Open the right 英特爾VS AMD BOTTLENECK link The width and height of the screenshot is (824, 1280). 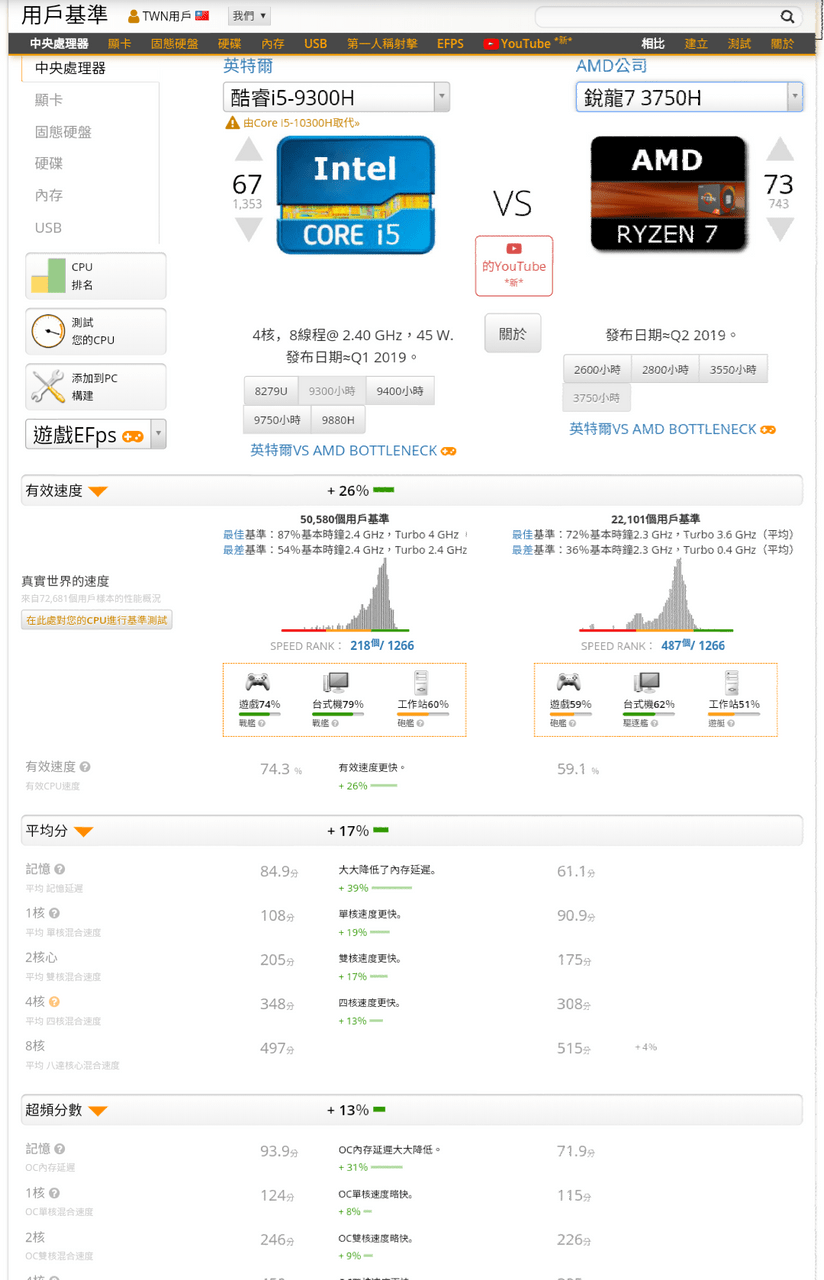672,429
